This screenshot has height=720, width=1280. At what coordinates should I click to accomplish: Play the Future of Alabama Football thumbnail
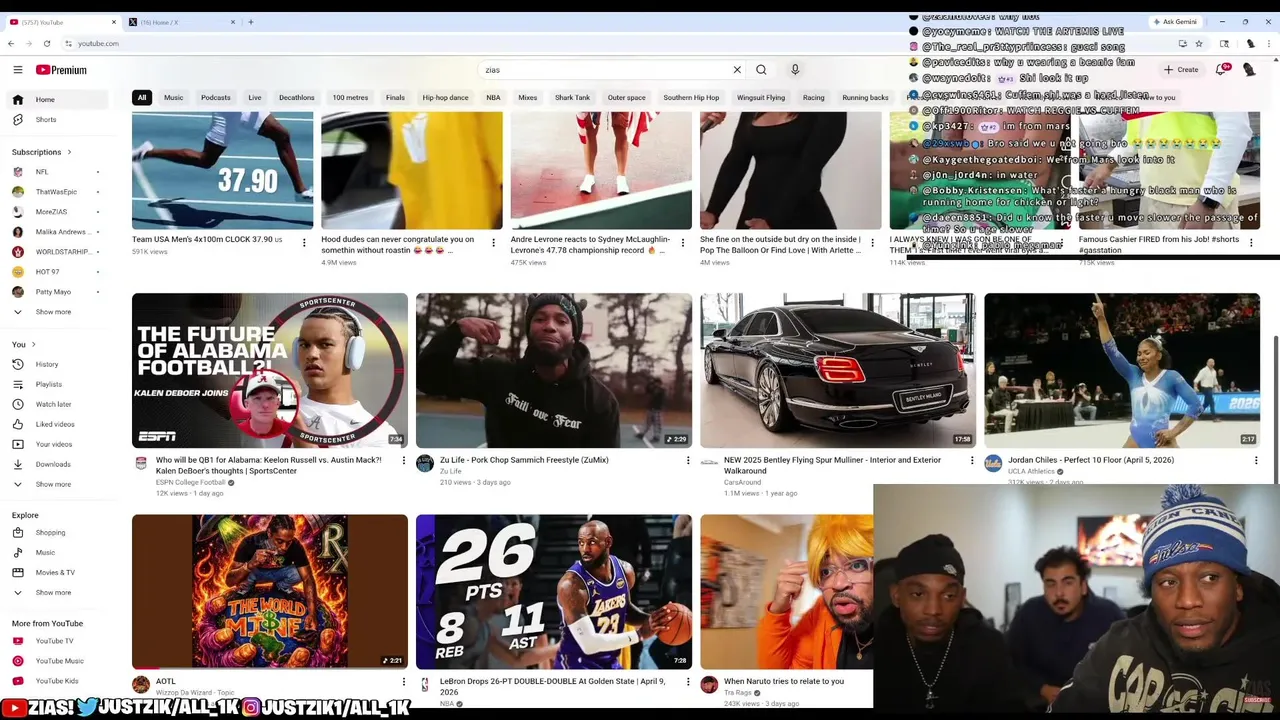coord(270,370)
